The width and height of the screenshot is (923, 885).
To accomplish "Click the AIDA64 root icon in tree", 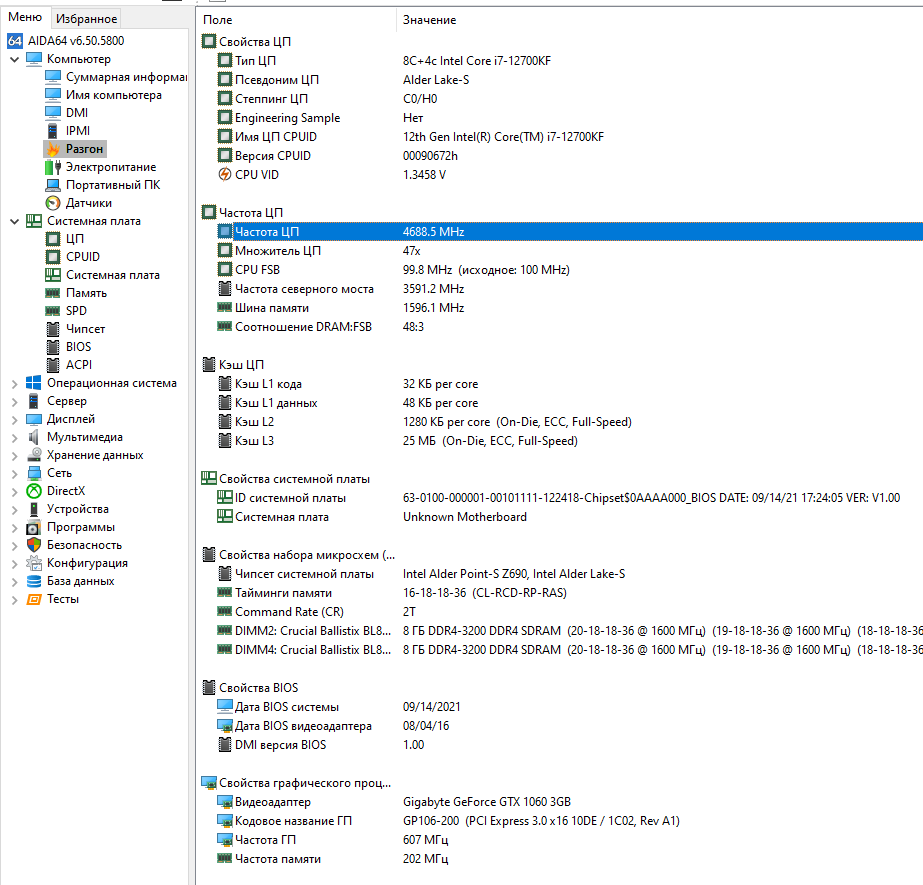I will coord(15,41).
